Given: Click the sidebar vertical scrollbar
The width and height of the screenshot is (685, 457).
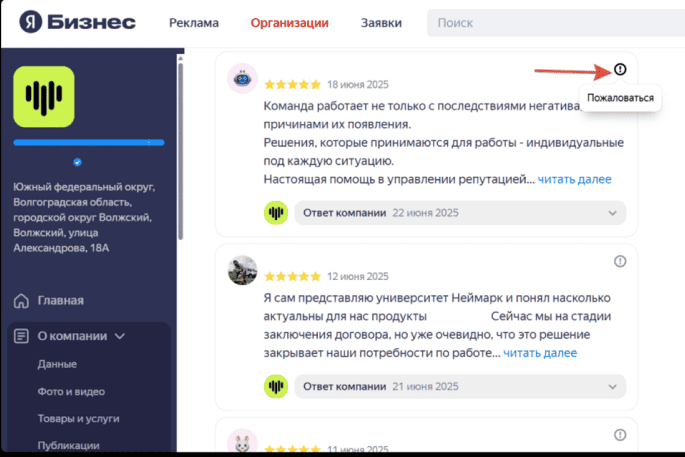Looking at the screenshot, I should click(x=180, y=151).
